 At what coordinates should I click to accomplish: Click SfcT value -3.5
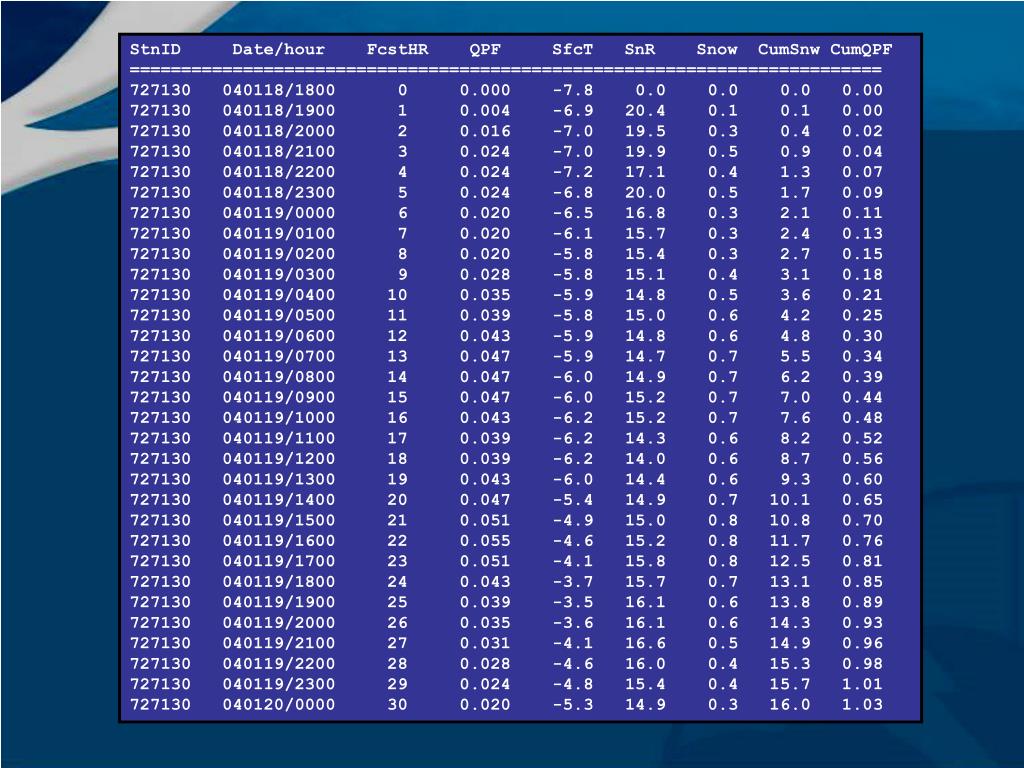pos(573,601)
